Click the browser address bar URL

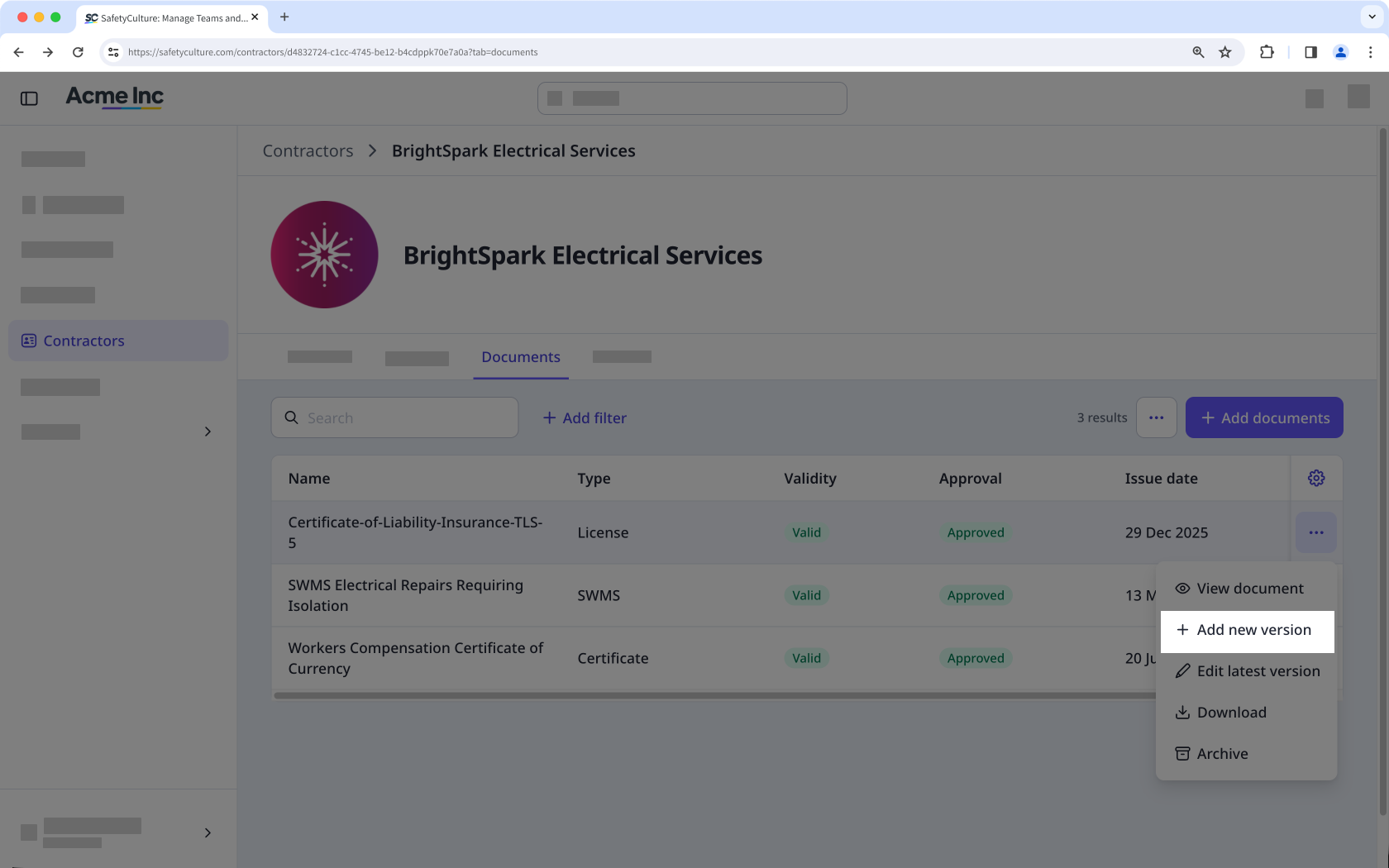coord(332,52)
